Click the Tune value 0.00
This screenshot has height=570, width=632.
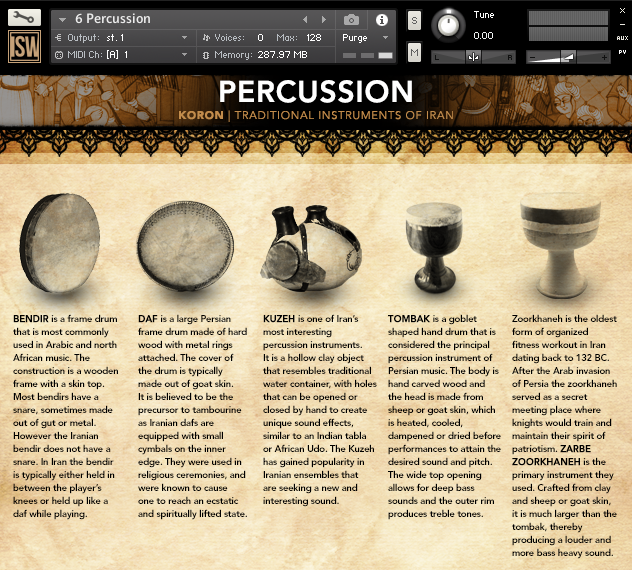point(483,36)
